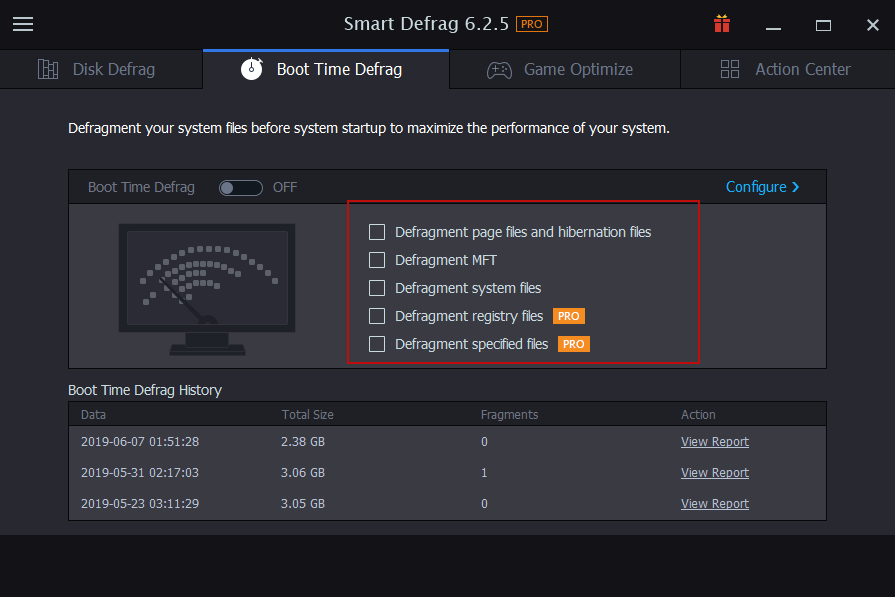Switch to the Disk Defrag tab

tap(101, 69)
